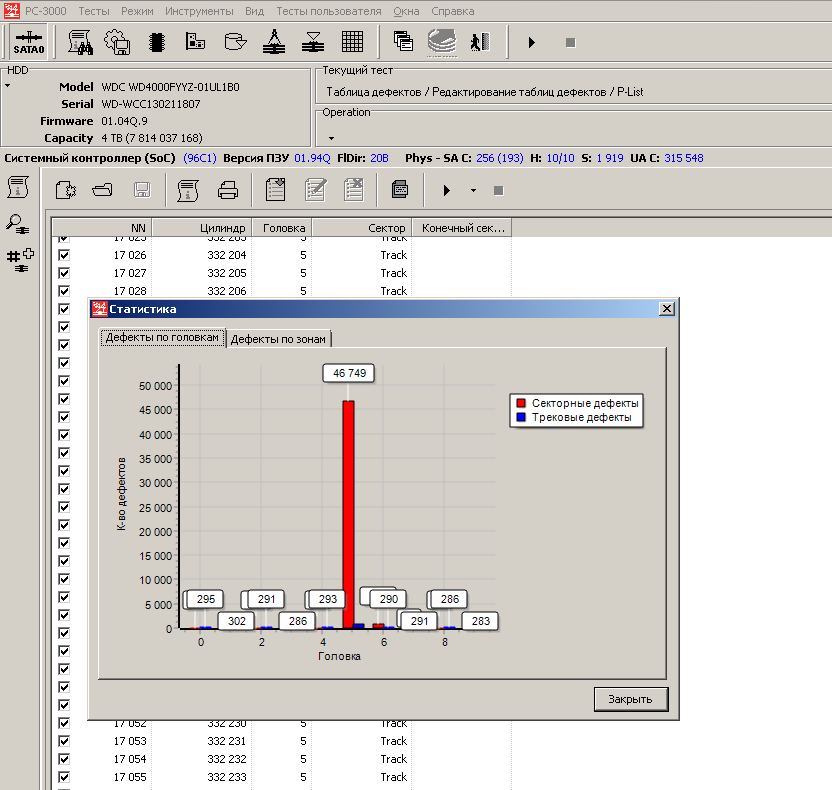Expand the Operation panel dropdown arrow
The width and height of the screenshot is (832, 790).
pos(332,138)
